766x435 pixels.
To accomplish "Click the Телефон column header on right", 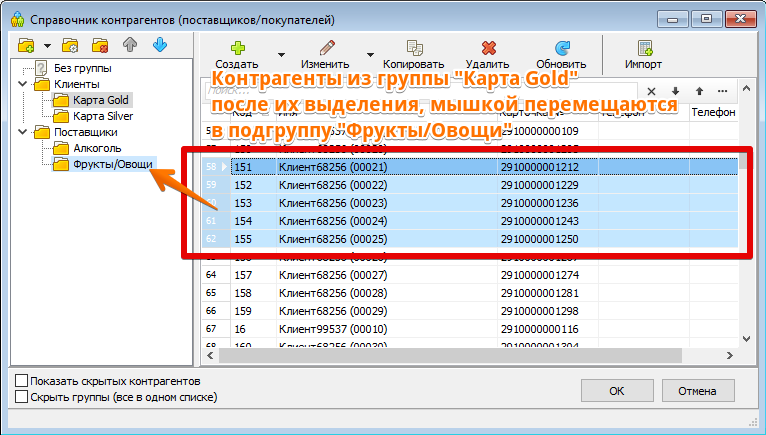I will (x=713, y=112).
